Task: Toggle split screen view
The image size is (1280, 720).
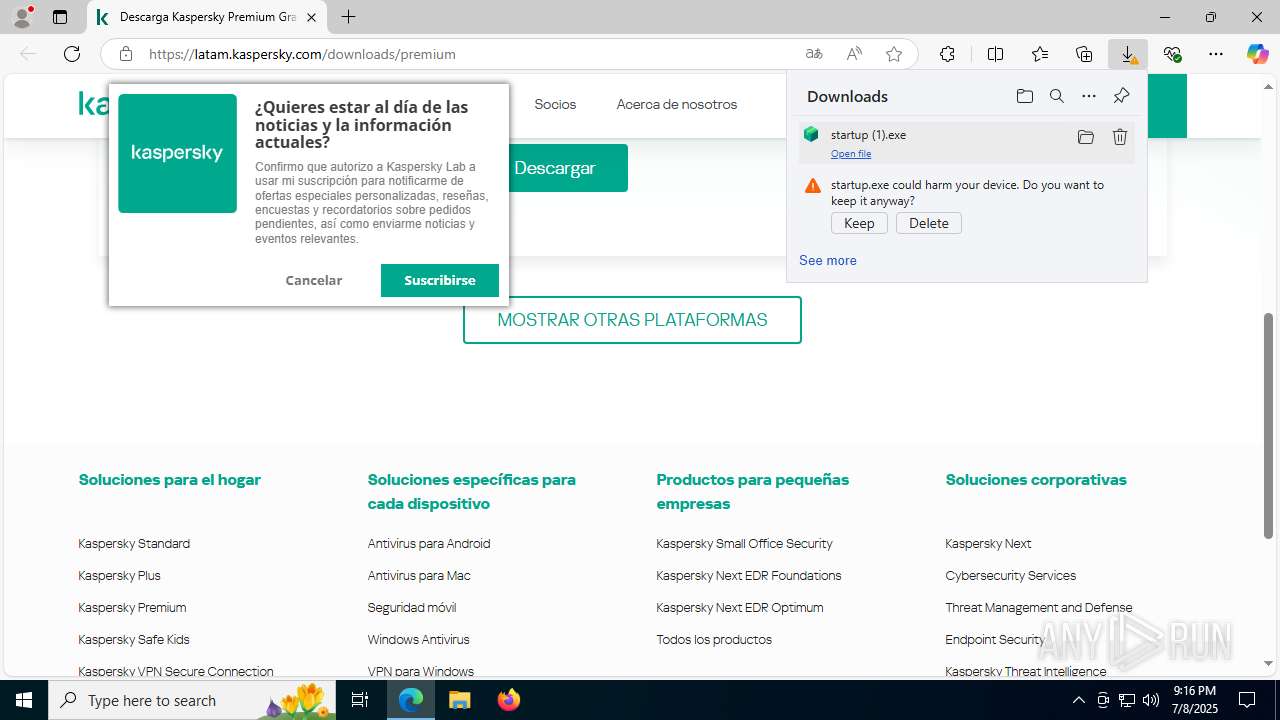Action: pyautogui.click(x=995, y=54)
